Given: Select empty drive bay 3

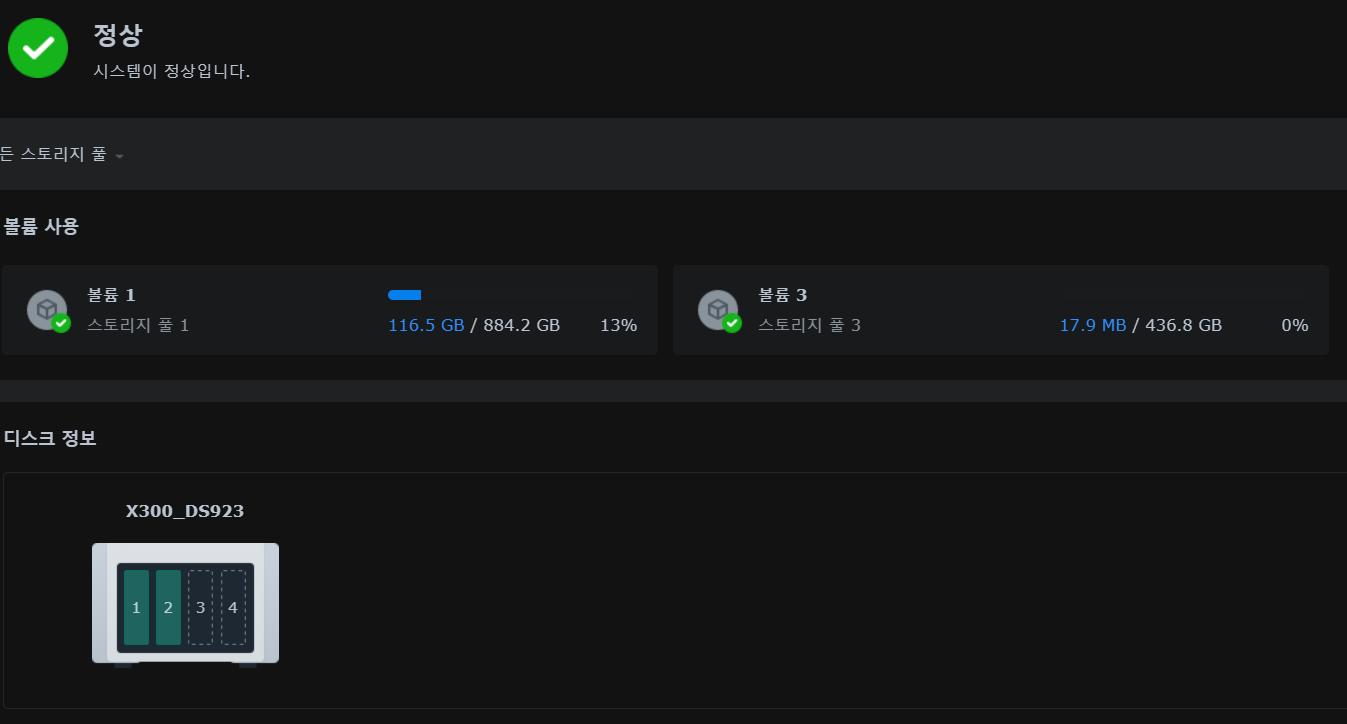Looking at the screenshot, I should click(x=200, y=607).
